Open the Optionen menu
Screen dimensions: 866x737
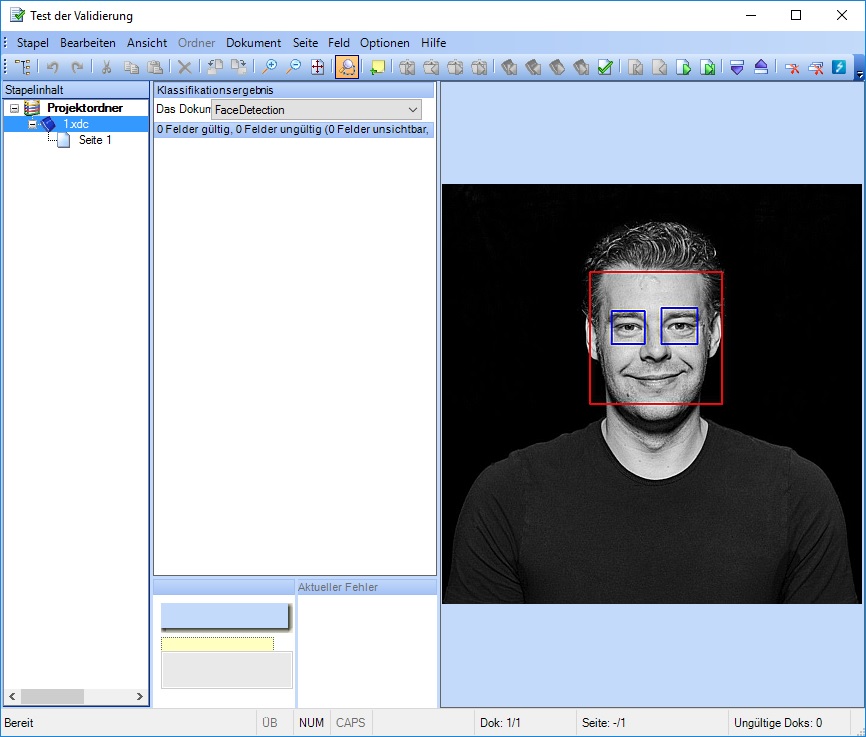click(x=384, y=43)
